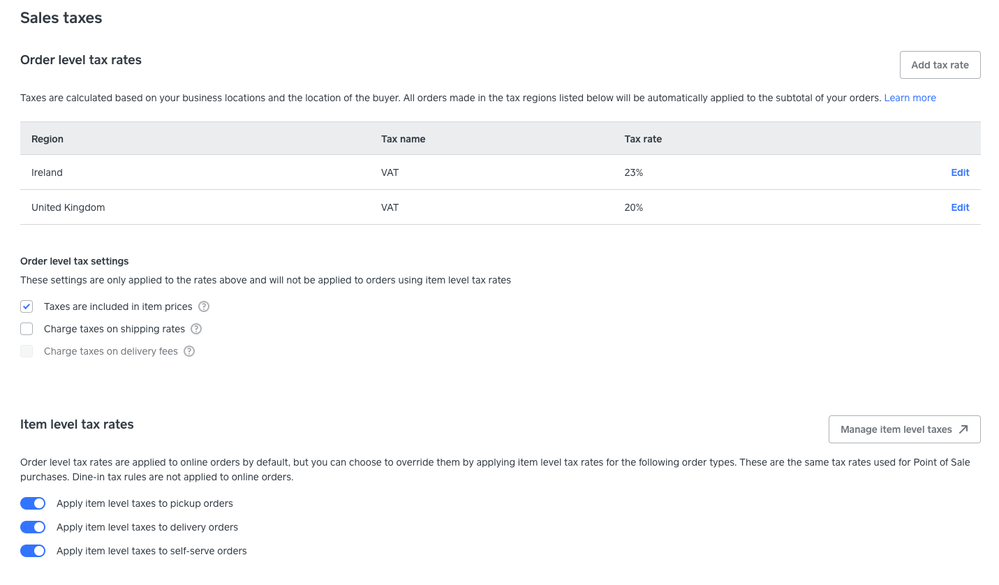Click the Tax rate column header
The height and width of the screenshot is (585, 999).
click(643, 139)
